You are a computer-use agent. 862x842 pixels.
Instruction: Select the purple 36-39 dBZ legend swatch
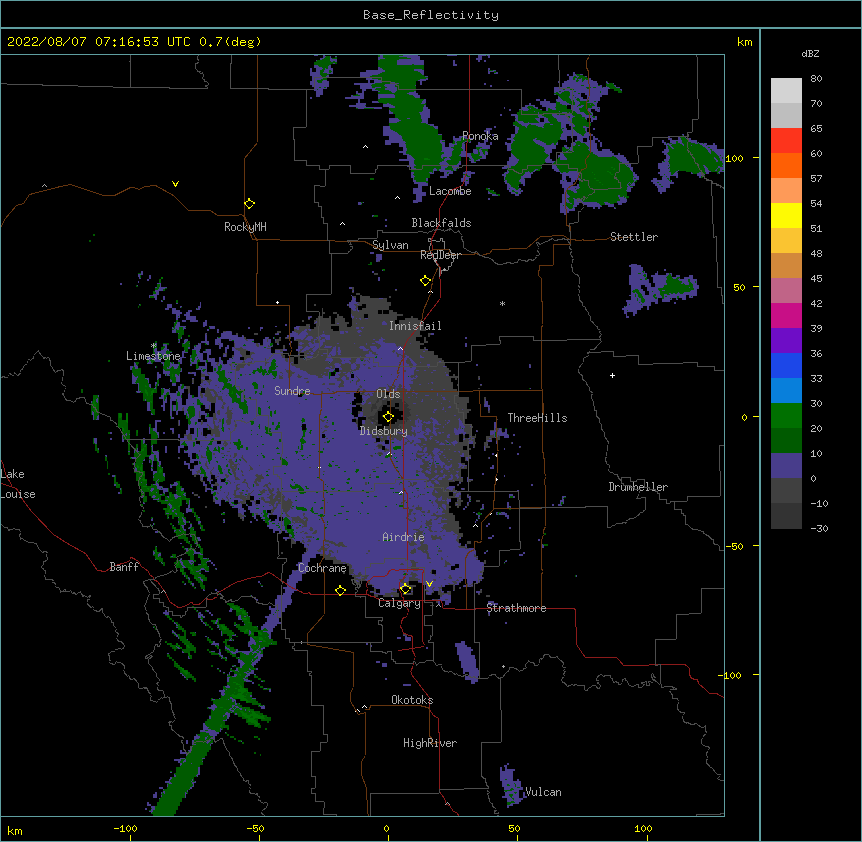tap(786, 340)
